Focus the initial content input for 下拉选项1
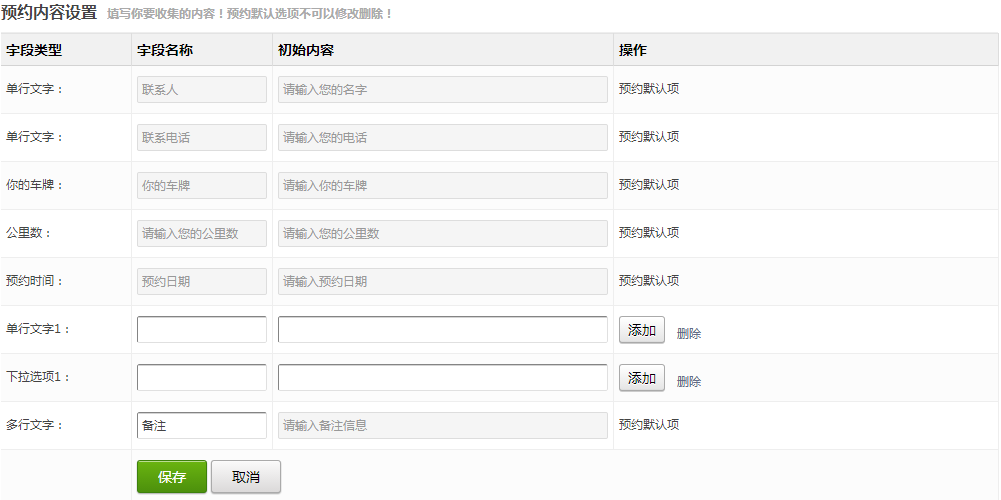The width and height of the screenshot is (1001, 500). pos(442,378)
